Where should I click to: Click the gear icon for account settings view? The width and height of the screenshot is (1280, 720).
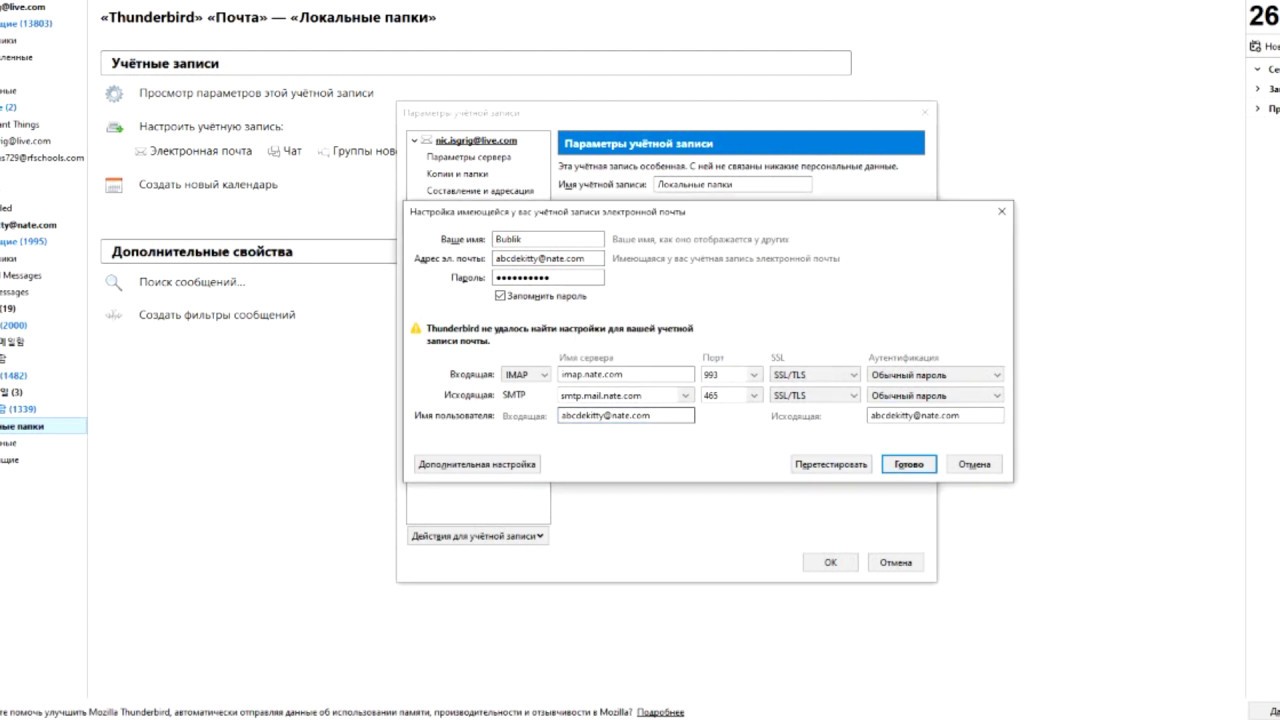click(114, 93)
